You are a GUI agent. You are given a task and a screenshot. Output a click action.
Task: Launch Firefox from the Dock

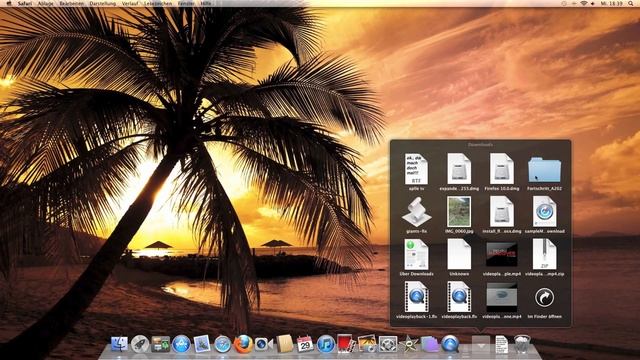[x=243, y=344]
